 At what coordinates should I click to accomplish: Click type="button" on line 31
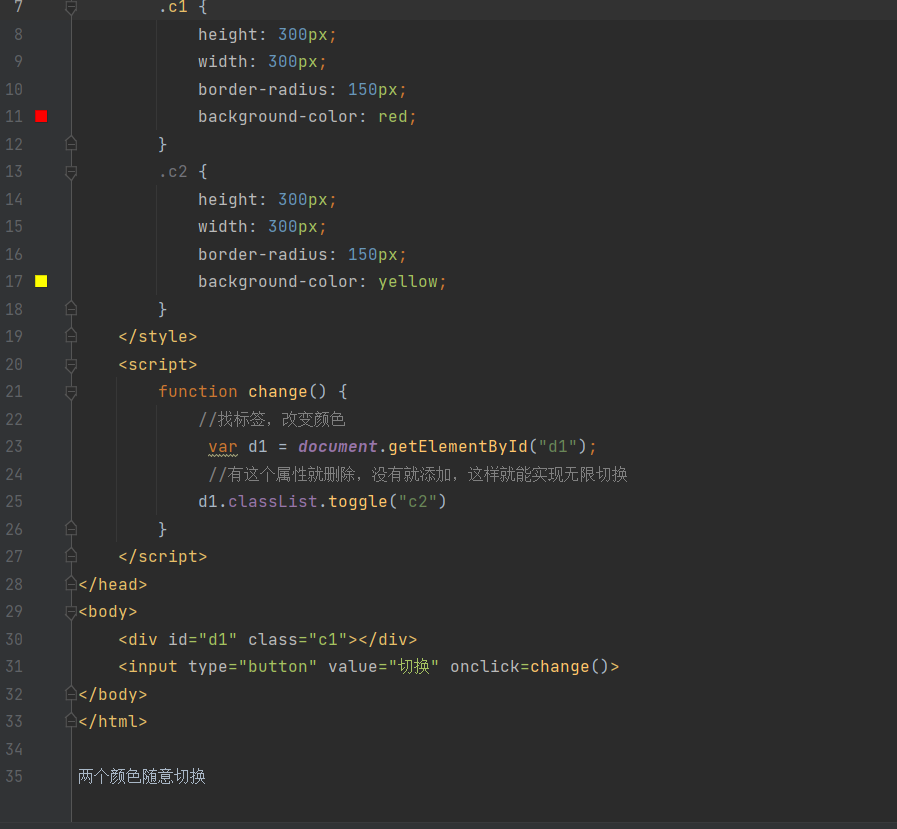point(252,667)
